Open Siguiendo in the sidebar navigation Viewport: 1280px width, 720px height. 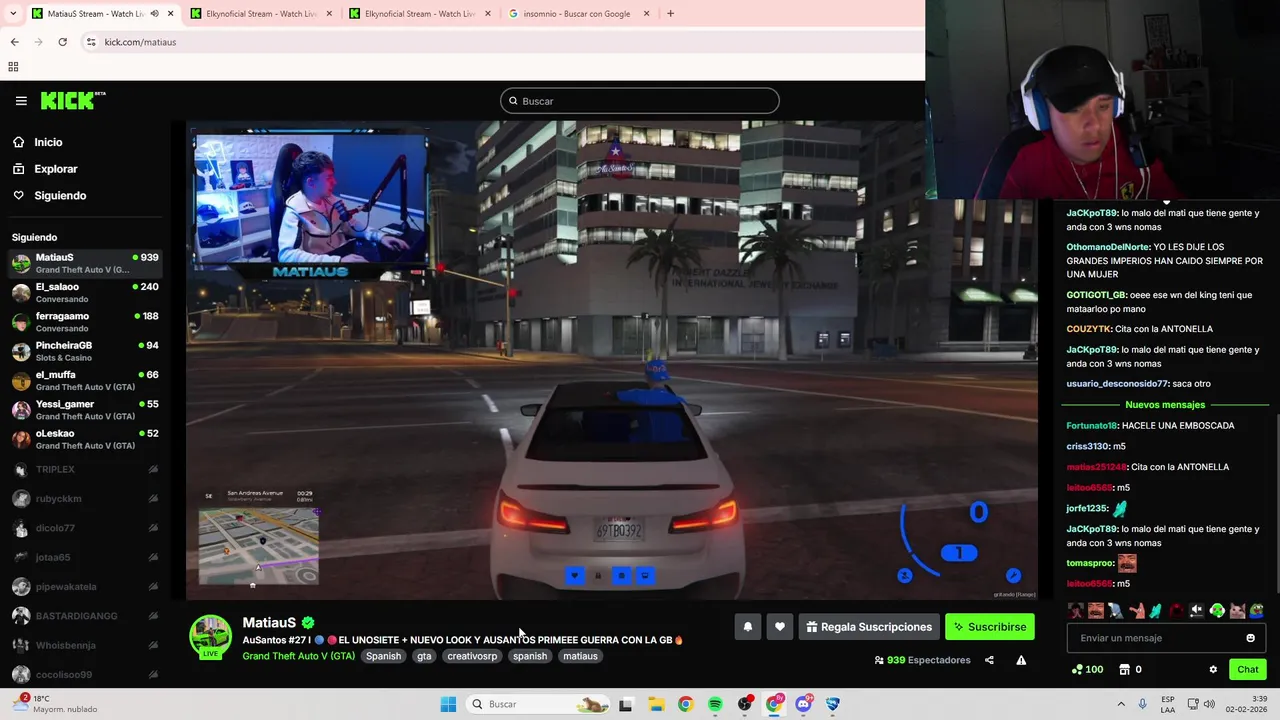(x=60, y=195)
